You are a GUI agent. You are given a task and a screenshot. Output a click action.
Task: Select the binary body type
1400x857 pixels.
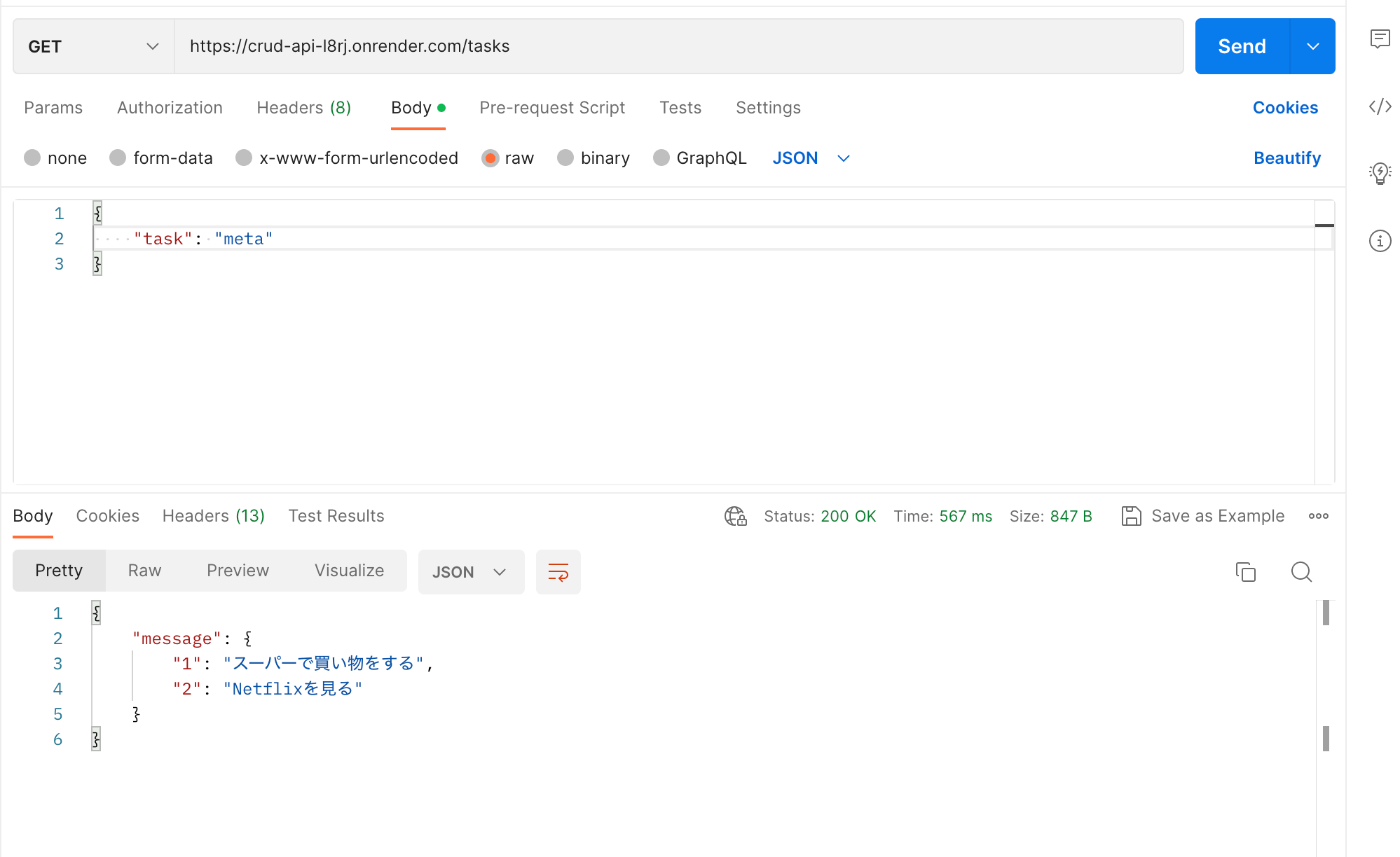pyautogui.click(x=566, y=158)
